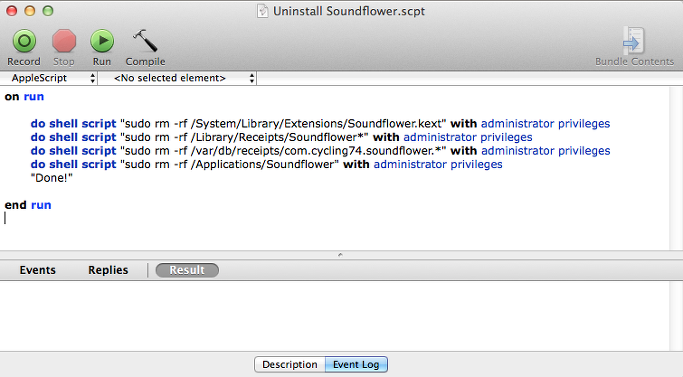Run the script with the green play button

(102, 41)
